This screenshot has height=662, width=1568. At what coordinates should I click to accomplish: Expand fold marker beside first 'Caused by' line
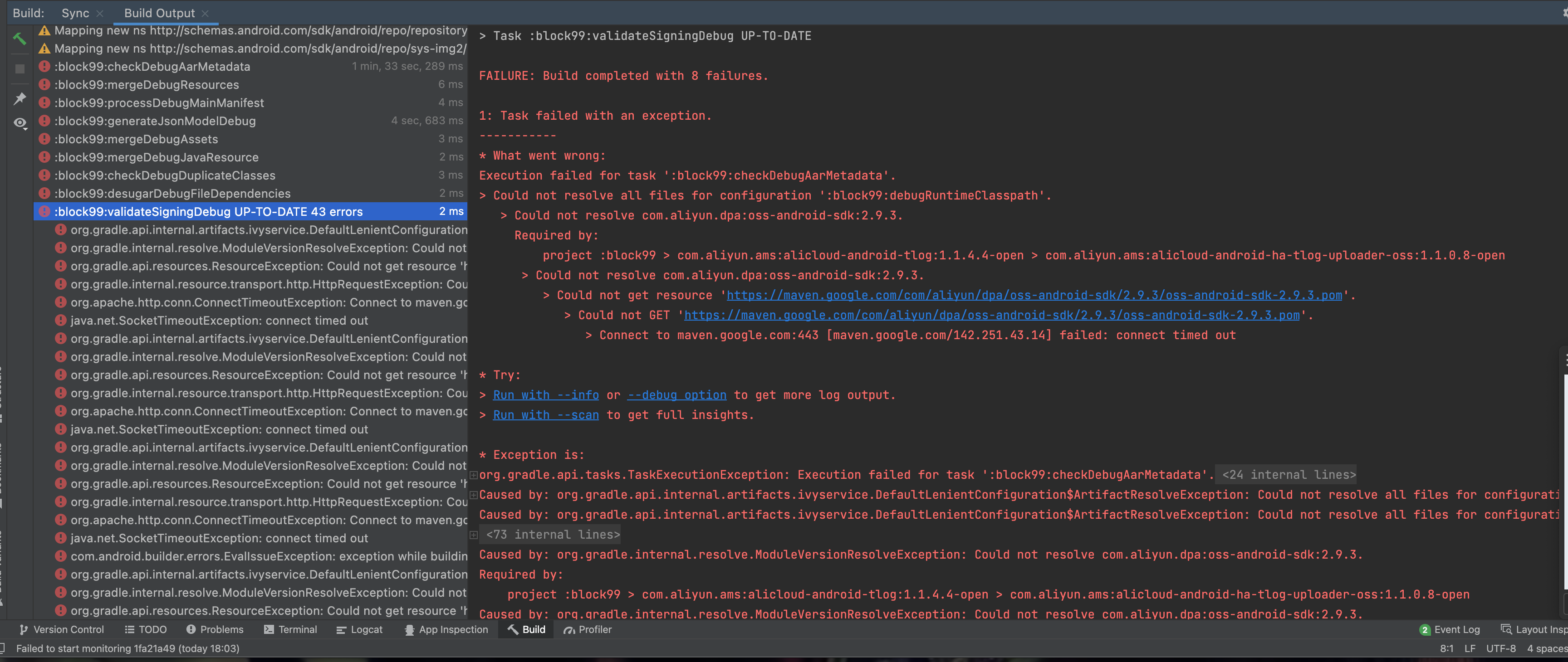click(474, 495)
